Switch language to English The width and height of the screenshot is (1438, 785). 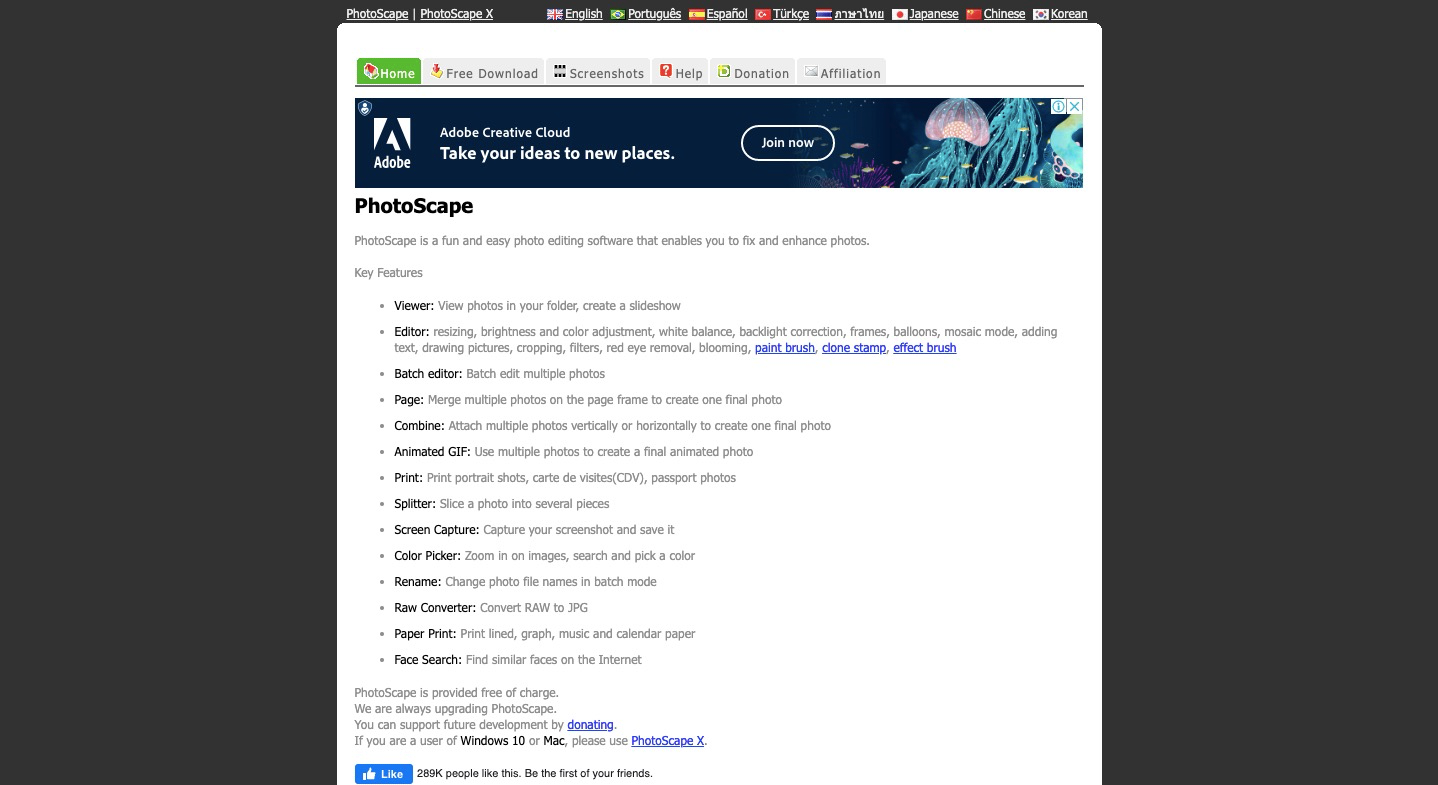point(583,14)
